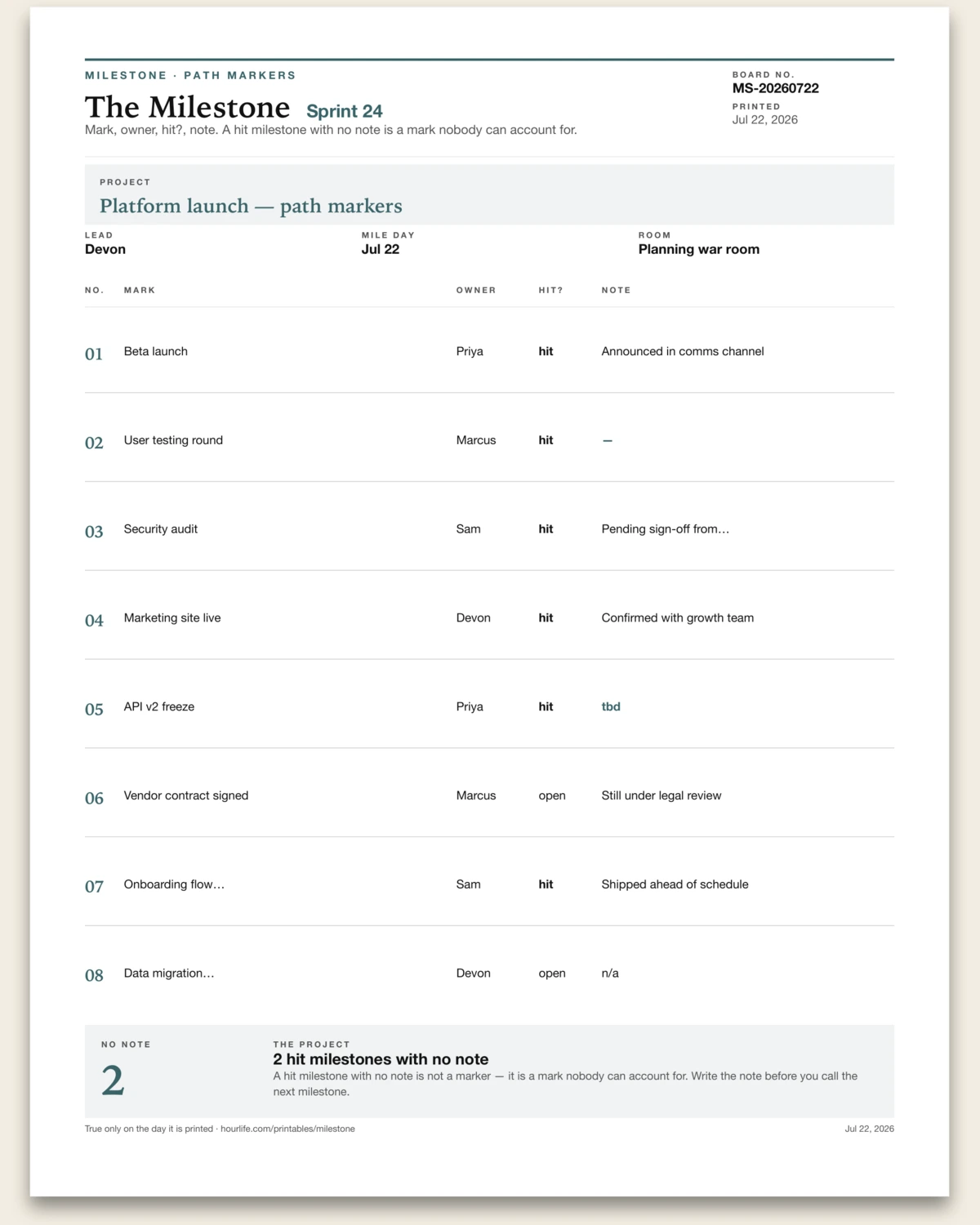This screenshot has width=980, height=1225.
Task: Click the Mile Day value Jul 22
Action: point(381,249)
